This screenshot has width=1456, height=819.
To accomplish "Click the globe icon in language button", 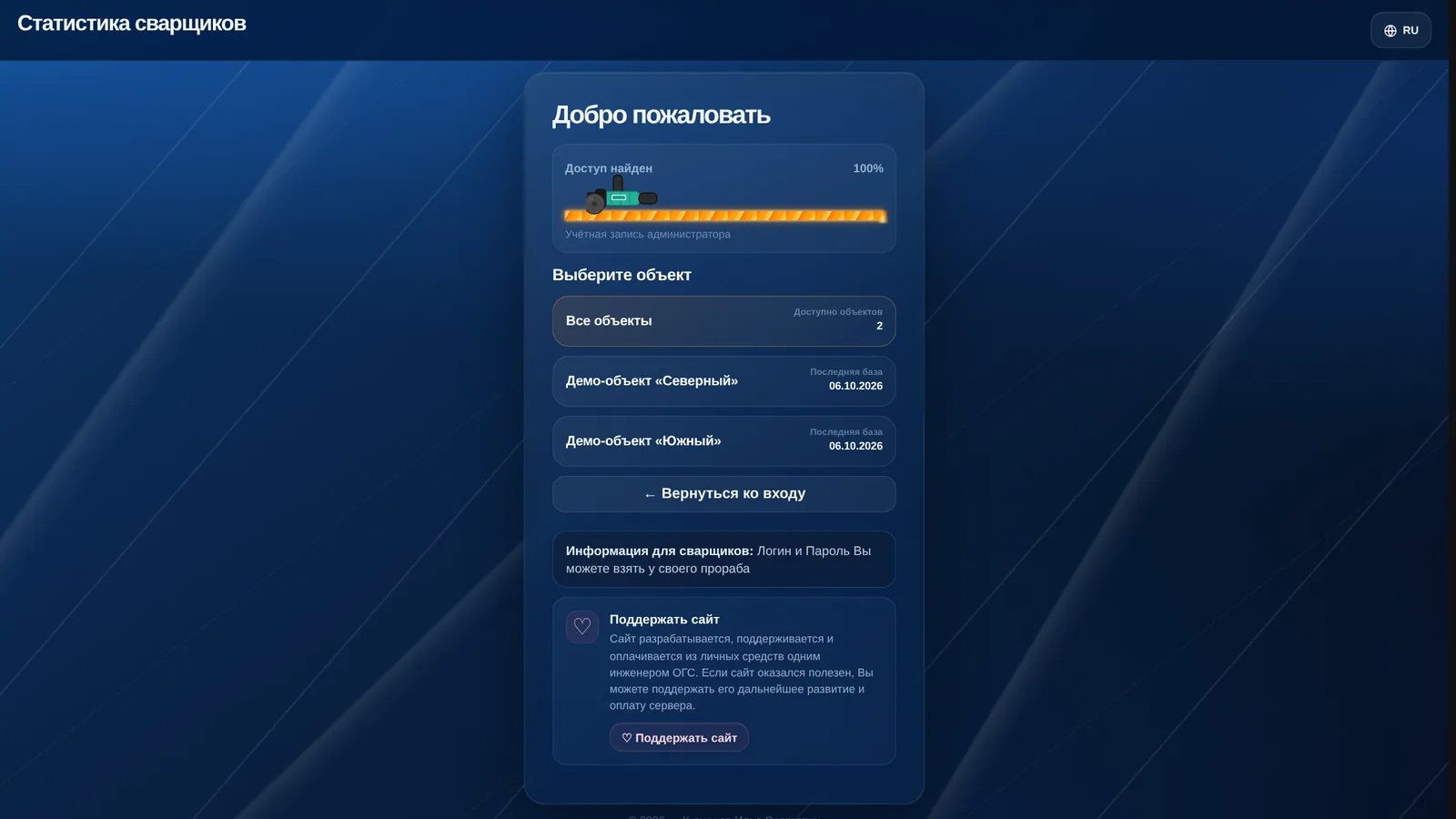I will click(1390, 31).
